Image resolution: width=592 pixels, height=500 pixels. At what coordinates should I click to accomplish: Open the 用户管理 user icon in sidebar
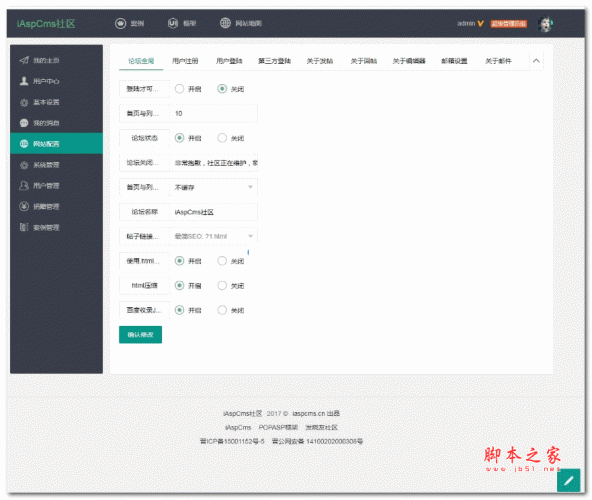click(24, 185)
